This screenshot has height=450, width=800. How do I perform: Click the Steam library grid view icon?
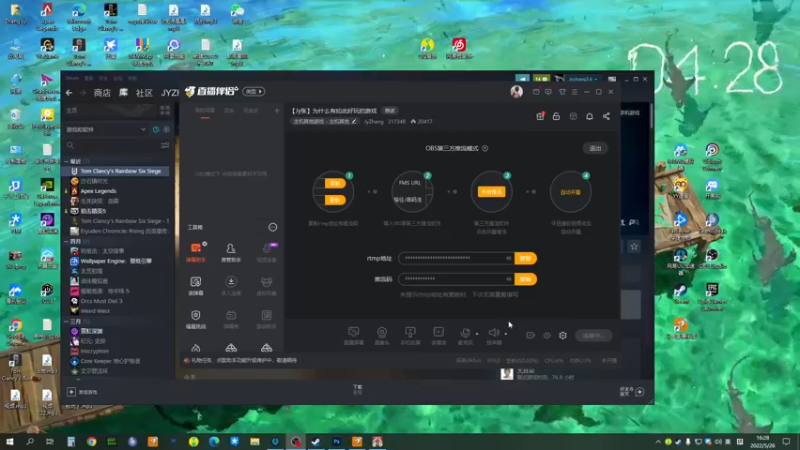pos(165,110)
